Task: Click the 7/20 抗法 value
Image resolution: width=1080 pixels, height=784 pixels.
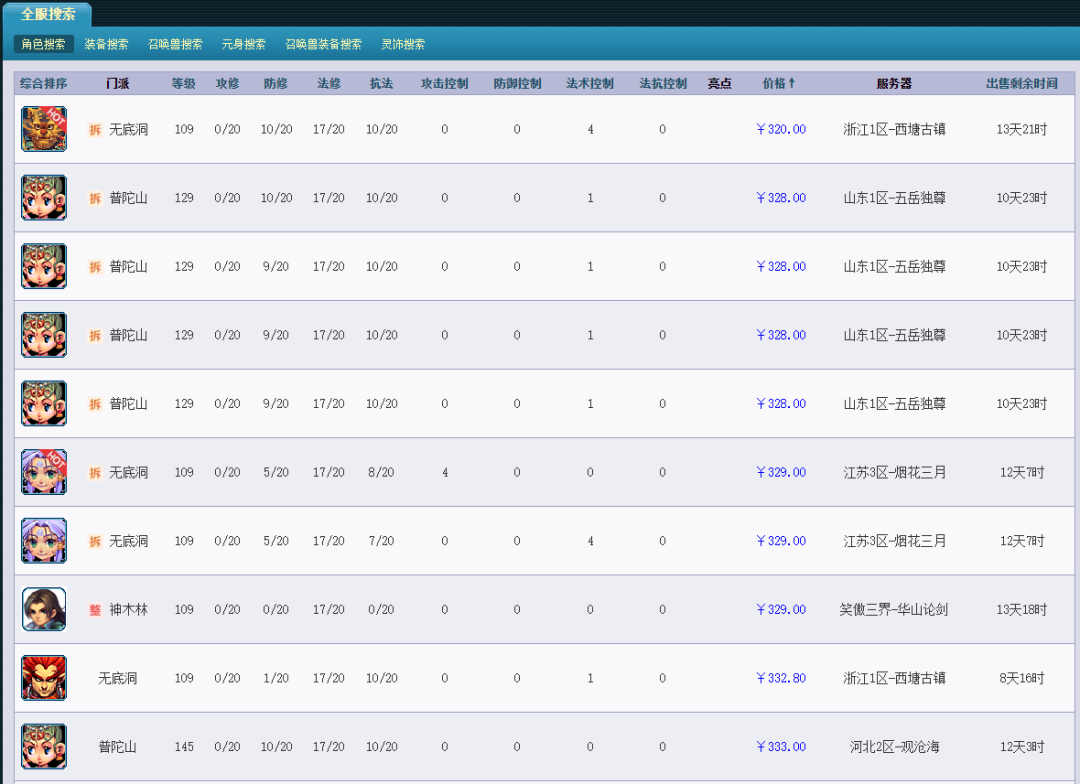Action: (x=381, y=541)
